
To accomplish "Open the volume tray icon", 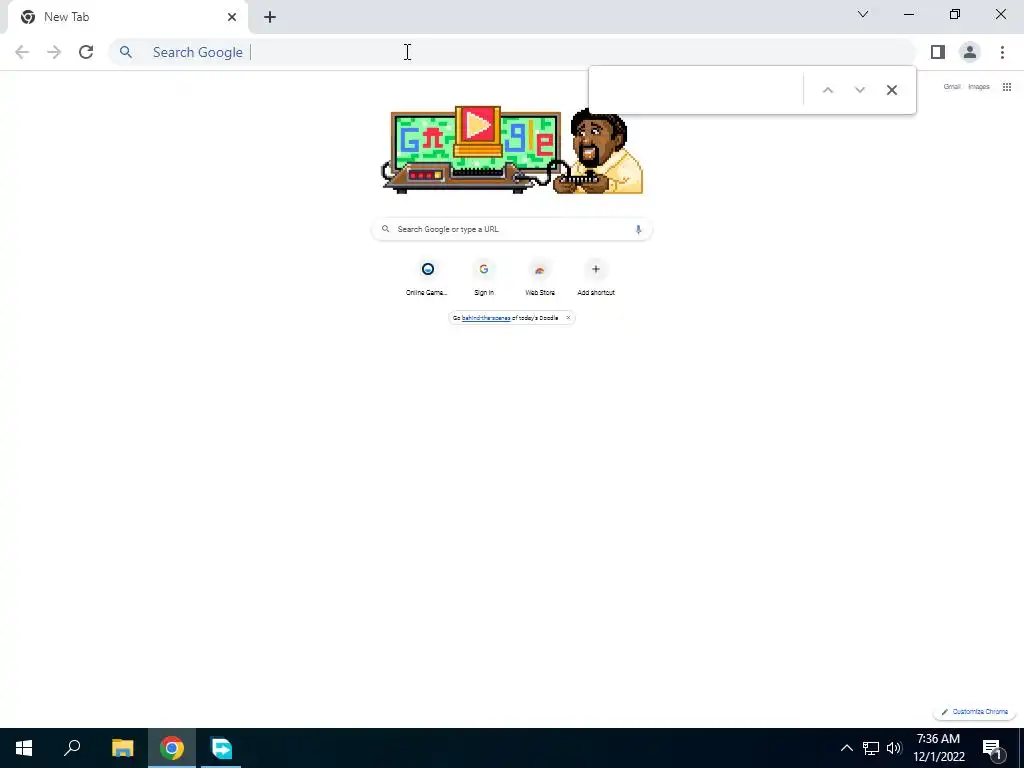I will click(x=894, y=748).
